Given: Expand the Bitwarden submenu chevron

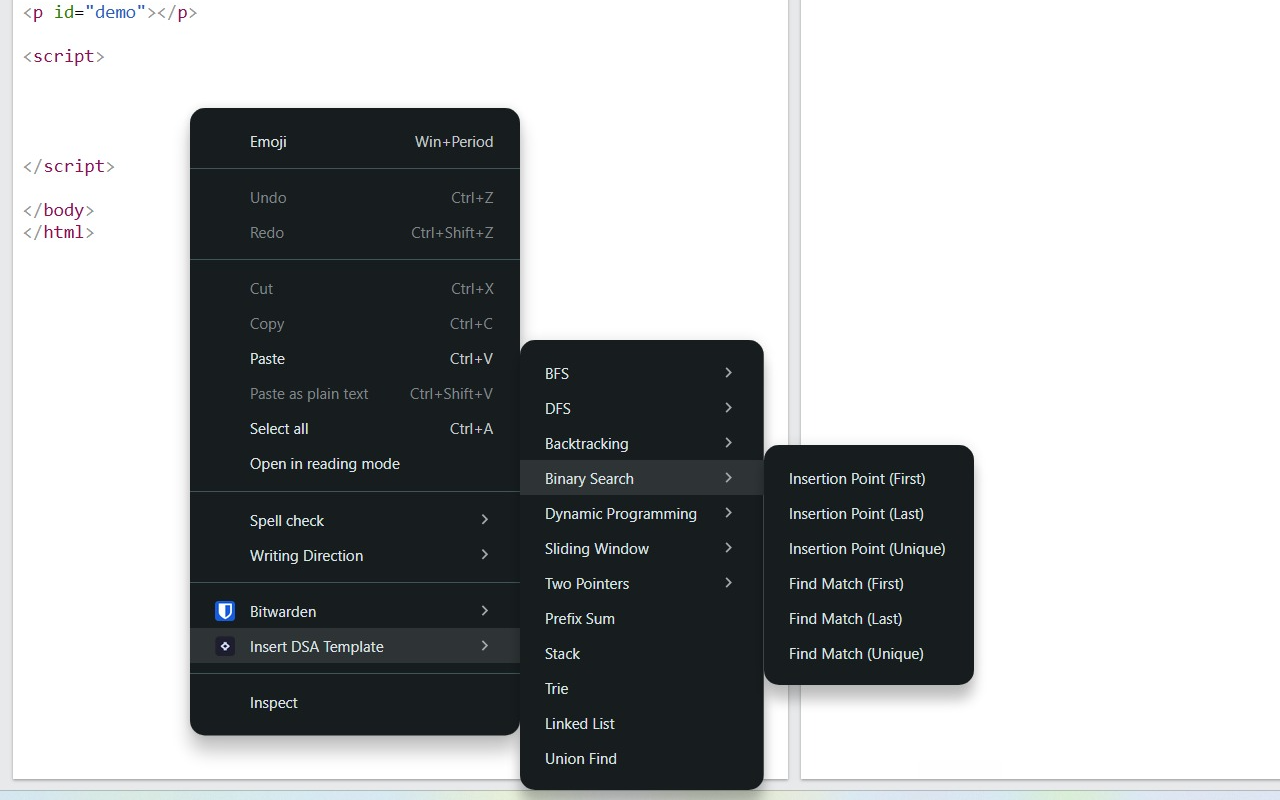Looking at the screenshot, I should [485, 611].
